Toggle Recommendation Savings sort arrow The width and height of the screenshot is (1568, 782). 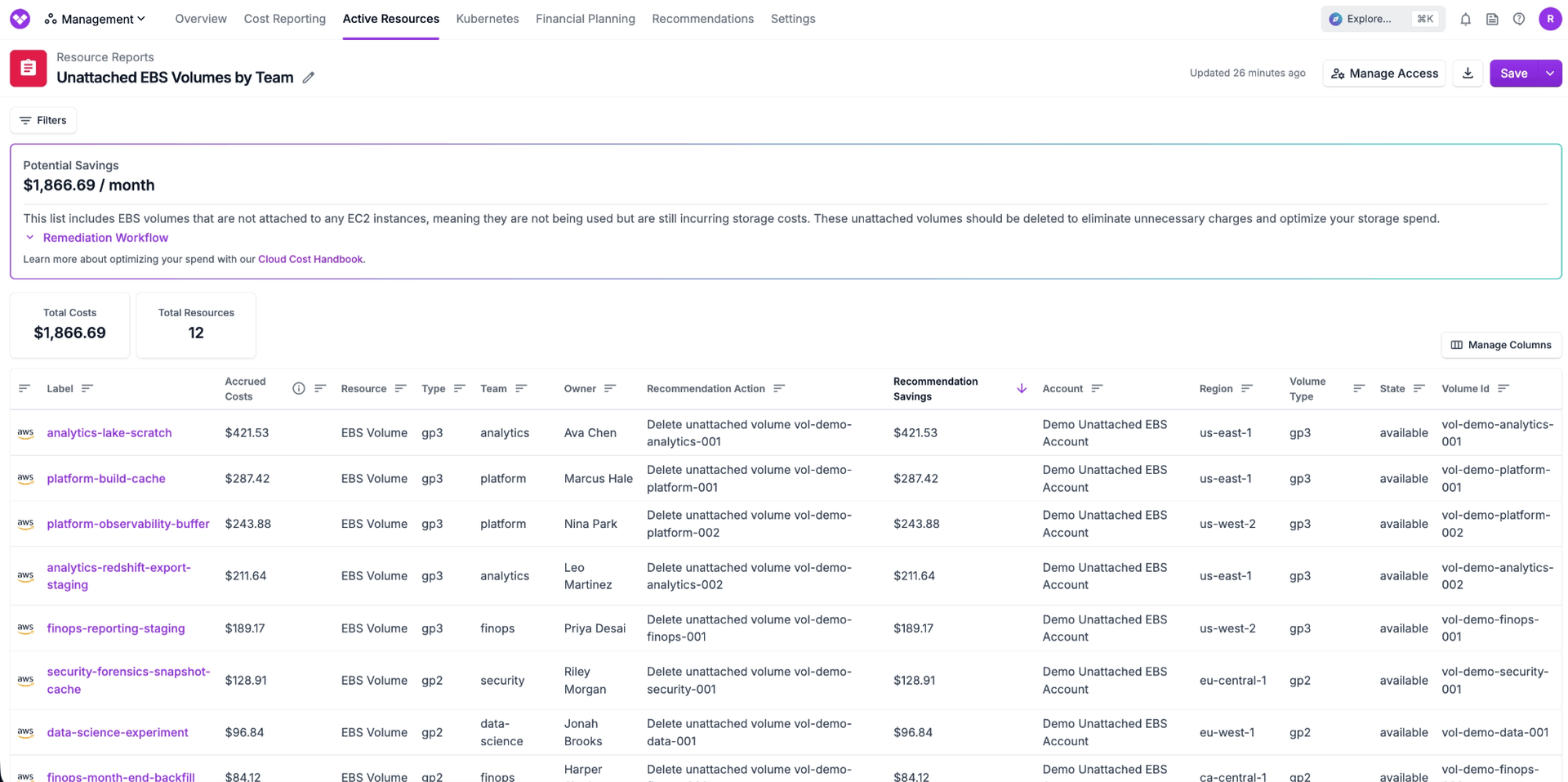pos(1022,388)
